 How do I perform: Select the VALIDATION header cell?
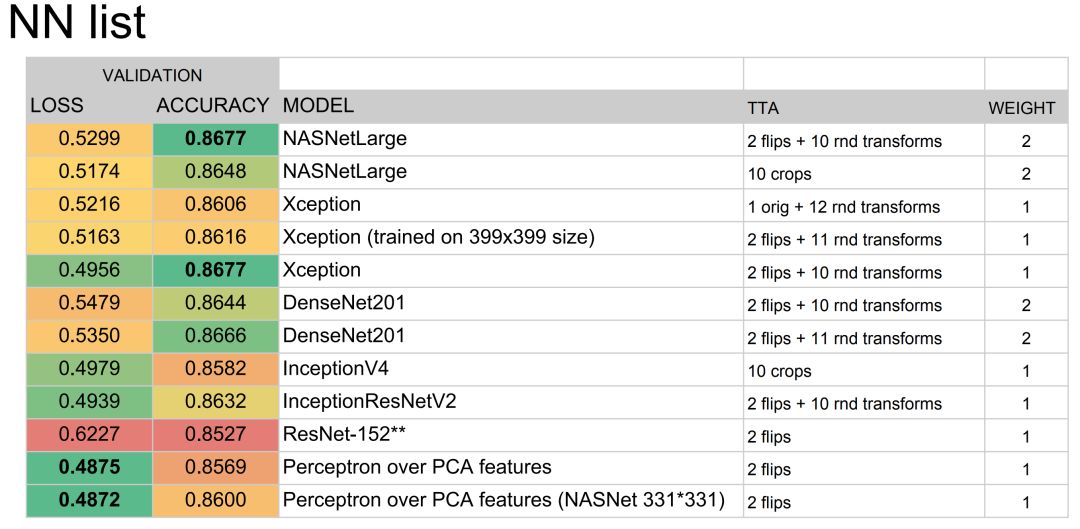click(x=151, y=75)
